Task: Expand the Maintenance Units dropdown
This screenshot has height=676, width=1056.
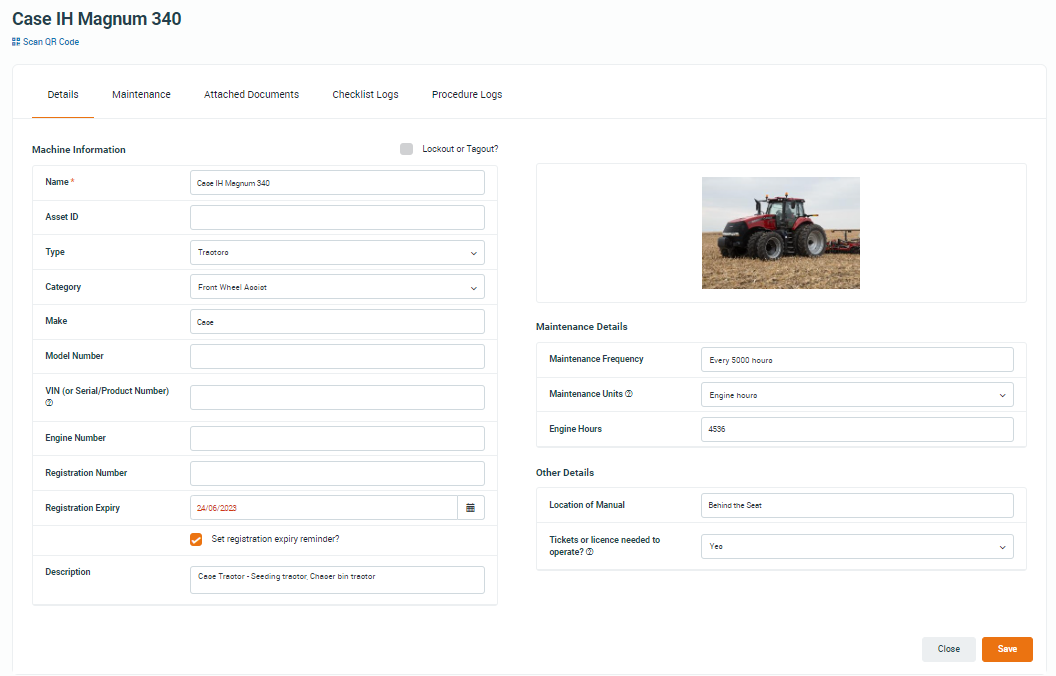Action: (x=857, y=395)
